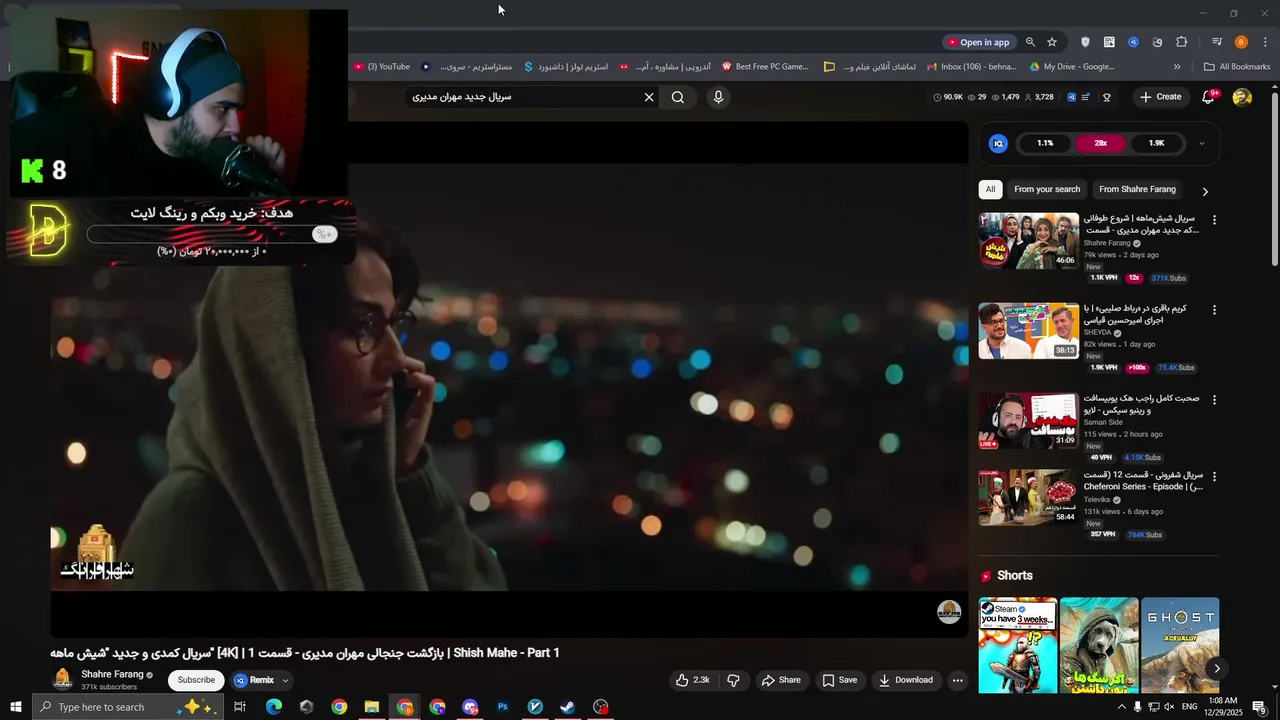Open the My Drive - Google bookmark

1072,67
